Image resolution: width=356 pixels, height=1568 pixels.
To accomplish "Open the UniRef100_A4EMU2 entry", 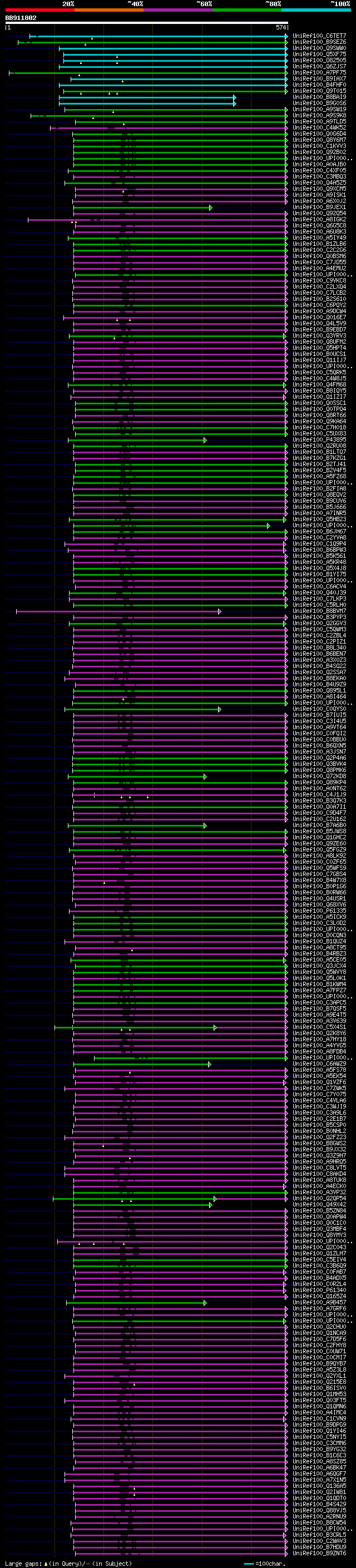I will coord(319,269).
